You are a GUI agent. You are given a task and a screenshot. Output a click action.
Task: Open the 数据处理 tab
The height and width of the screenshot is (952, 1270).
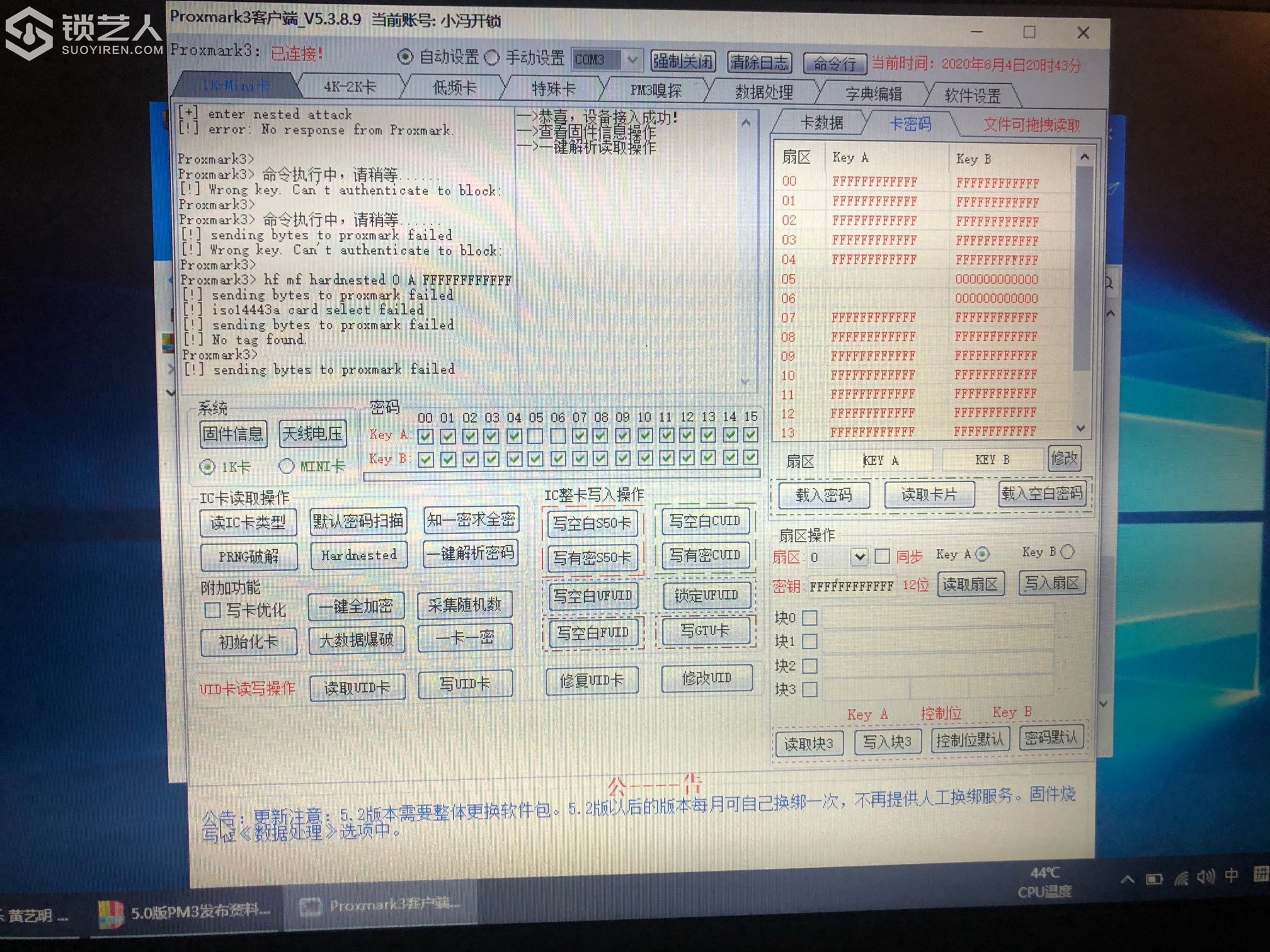tap(764, 93)
